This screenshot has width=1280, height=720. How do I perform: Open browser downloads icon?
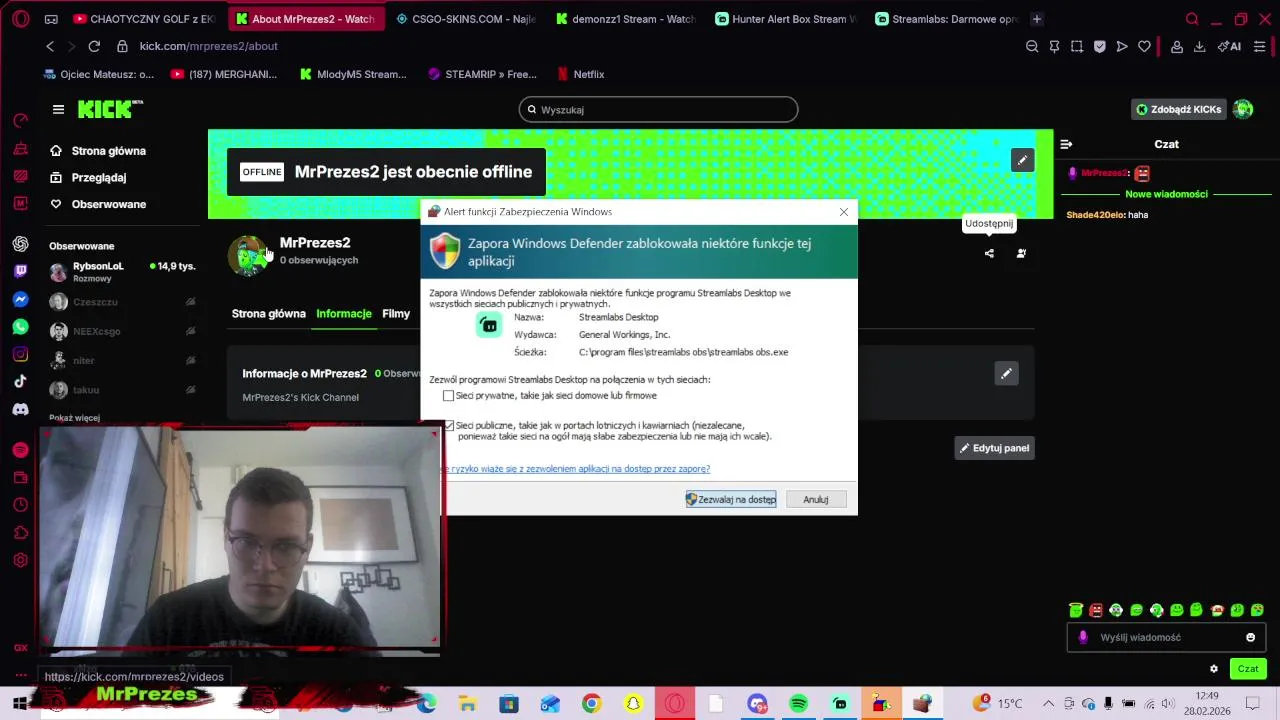1199,46
